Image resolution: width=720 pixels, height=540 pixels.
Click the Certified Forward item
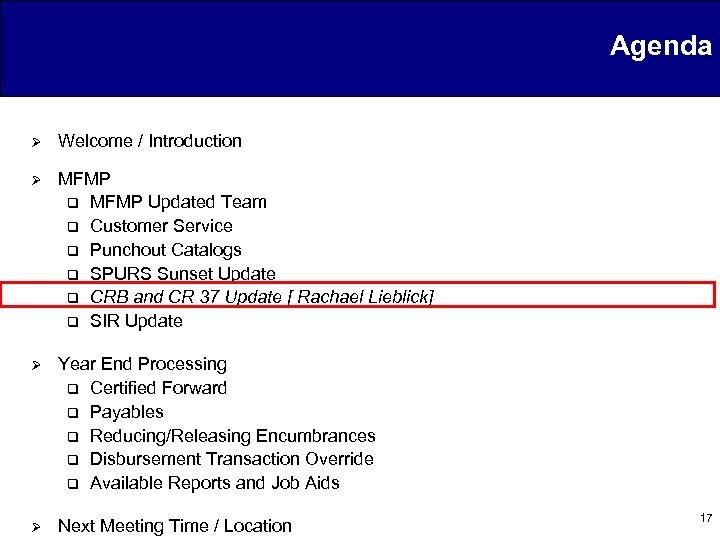[158, 388]
